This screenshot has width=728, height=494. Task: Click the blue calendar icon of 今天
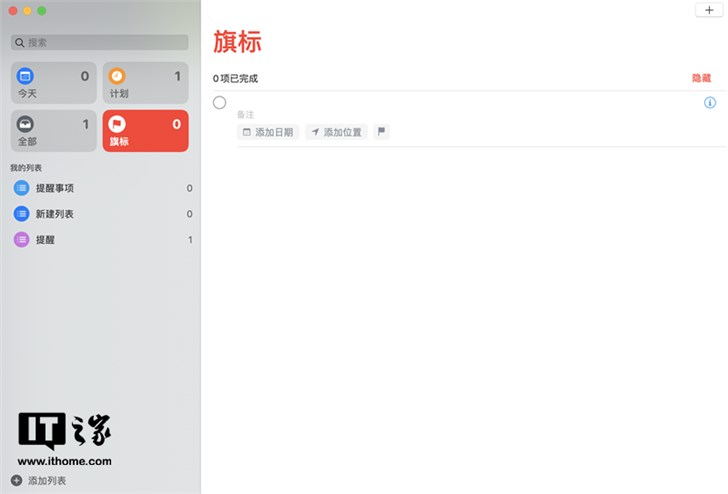(25, 76)
